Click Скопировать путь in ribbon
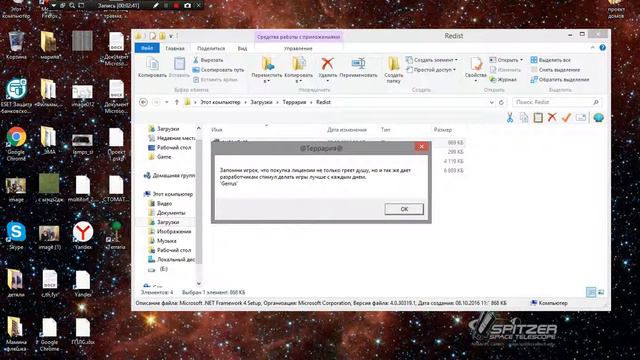640x360 pixels. pyautogui.click(x=218, y=70)
